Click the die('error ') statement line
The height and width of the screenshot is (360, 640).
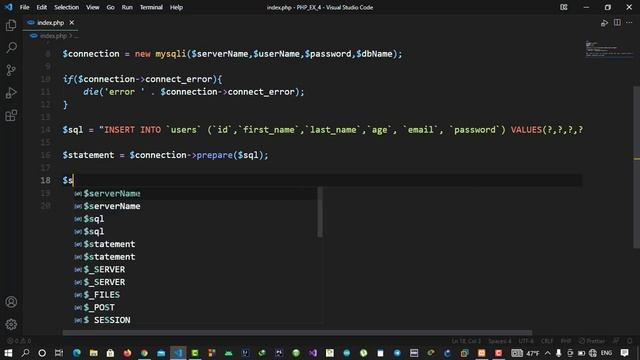[x=193, y=92]
